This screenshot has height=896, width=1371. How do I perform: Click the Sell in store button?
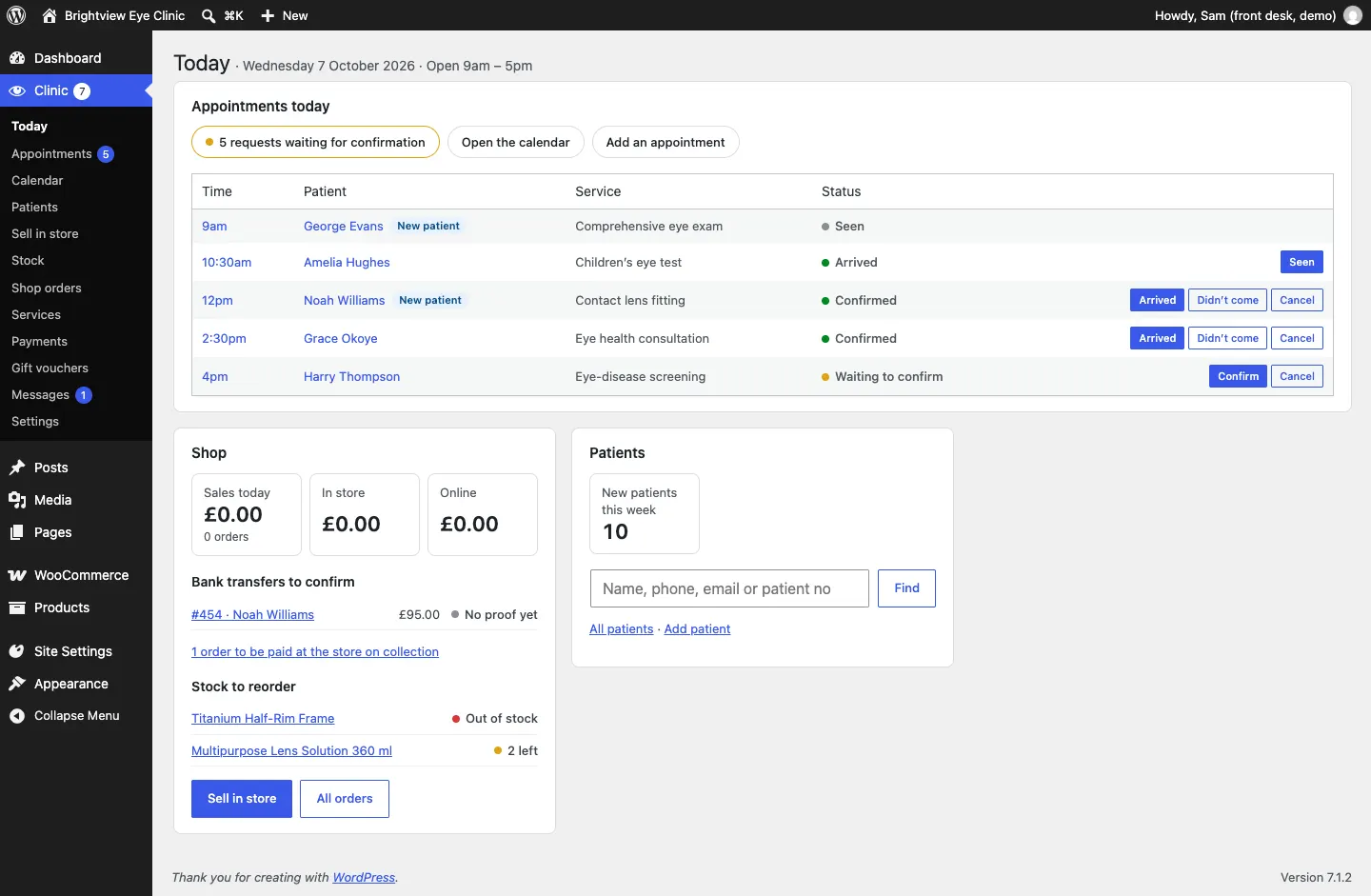[x=242, y=799]
